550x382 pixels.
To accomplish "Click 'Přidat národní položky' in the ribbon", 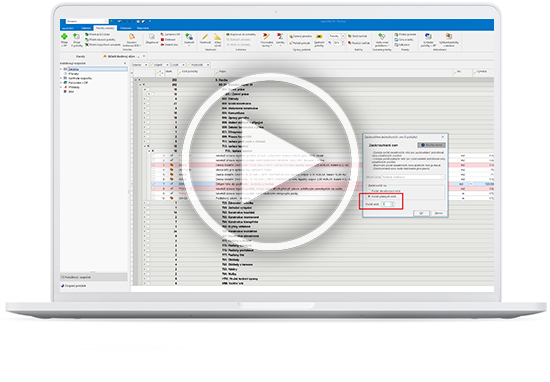I will tap(100, 40).
